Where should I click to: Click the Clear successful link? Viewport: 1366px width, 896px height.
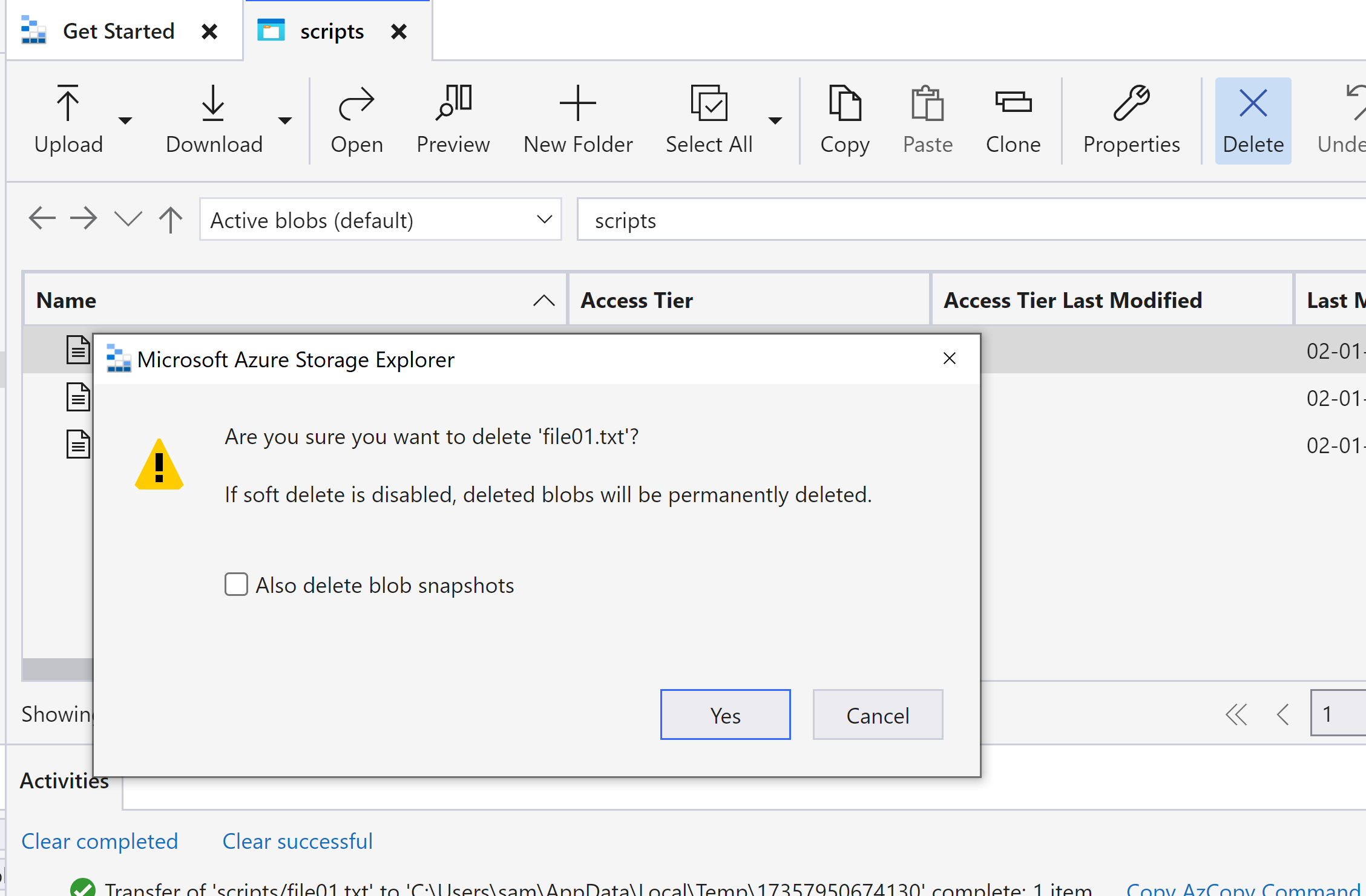click(x=297, y=841)
